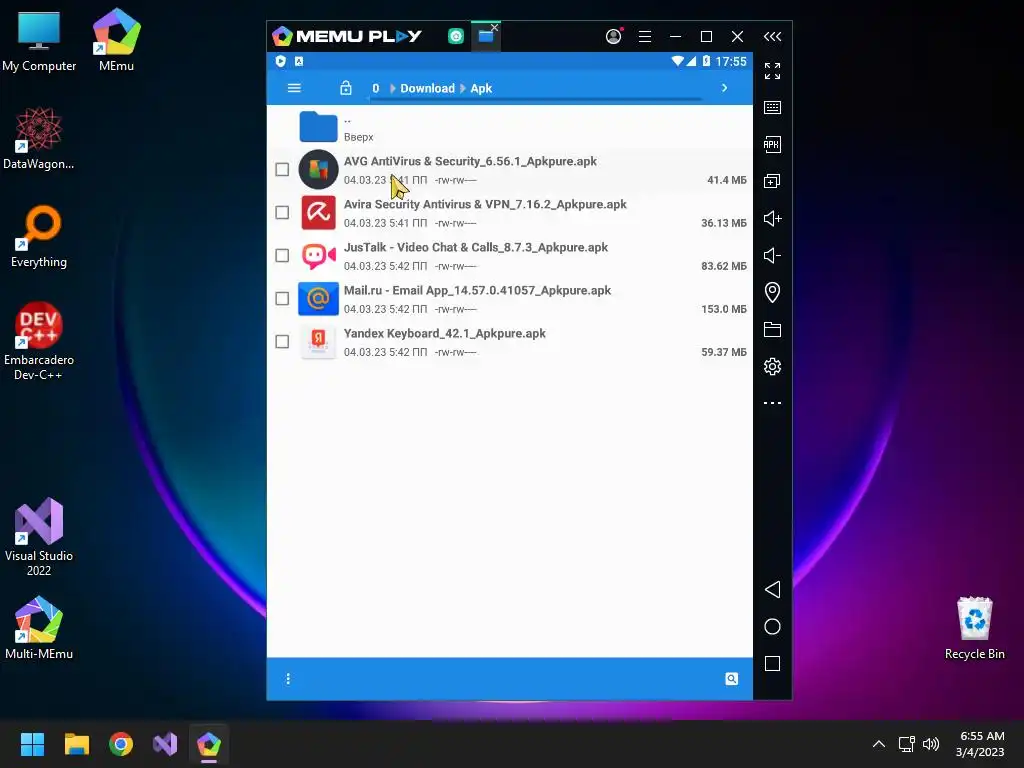Viewport: 1024px width, 768px height.
Task: Click Avira Security app icon
Action: pos(318,213)
